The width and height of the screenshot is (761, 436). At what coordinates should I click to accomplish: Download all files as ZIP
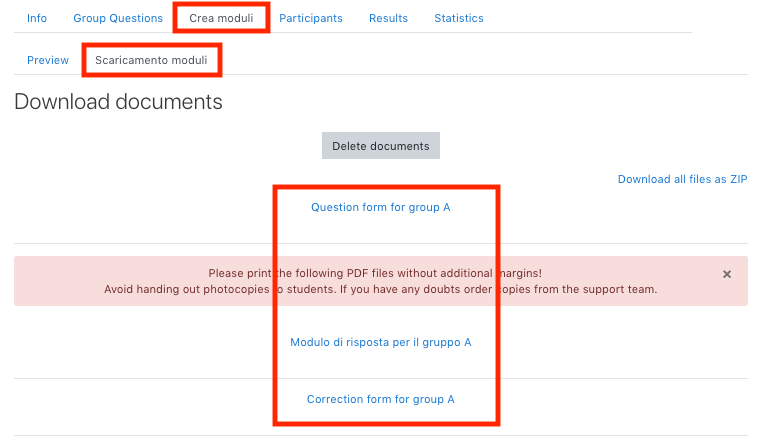(682, 179)
